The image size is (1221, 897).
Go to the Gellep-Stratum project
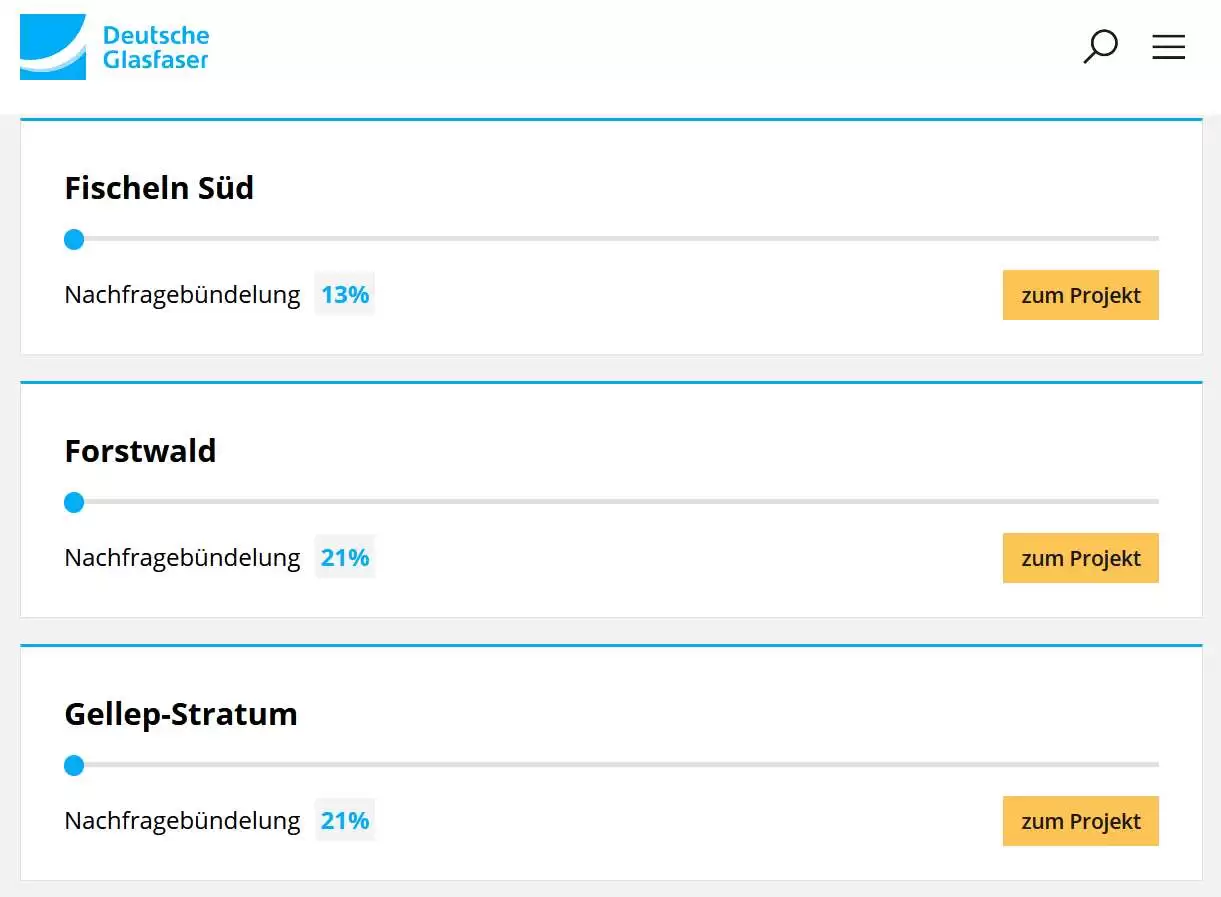pyautogui.click(x=1080, y=821)
